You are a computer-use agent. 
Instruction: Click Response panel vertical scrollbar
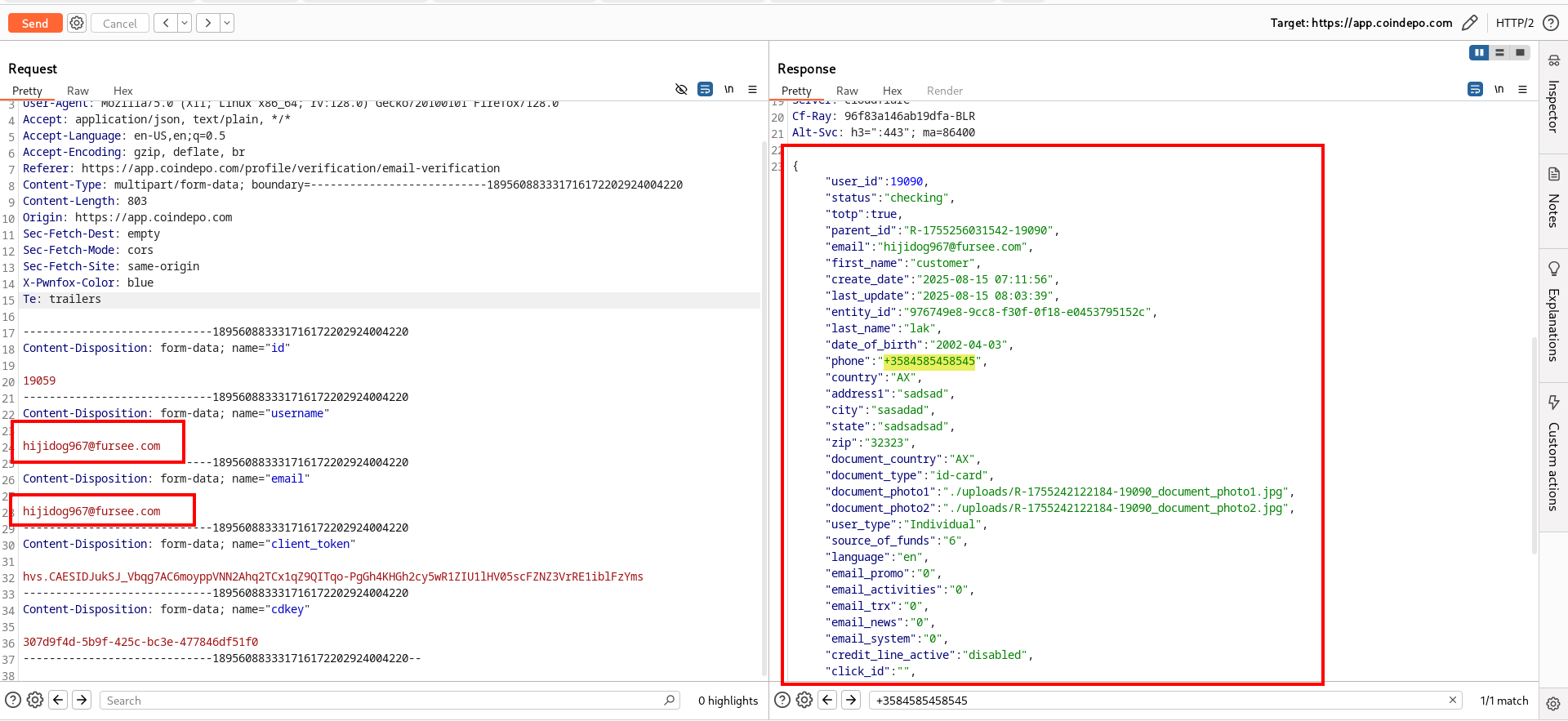[1535, 445]
